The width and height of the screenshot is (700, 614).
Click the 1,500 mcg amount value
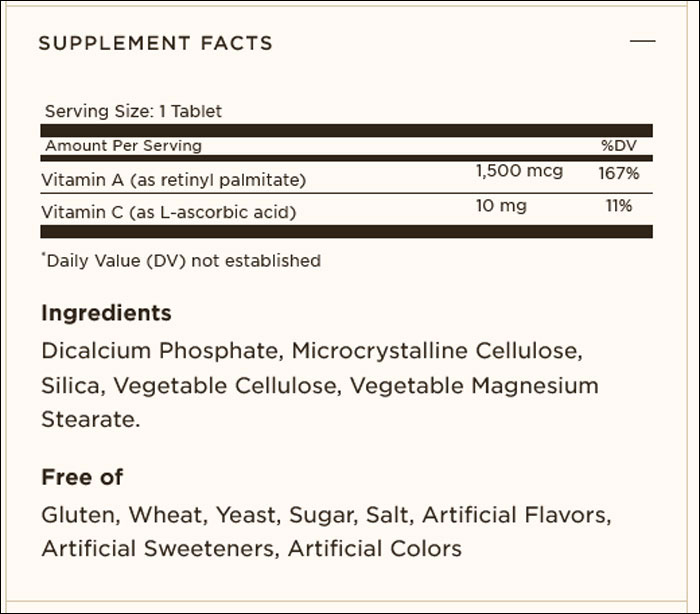pyautogui.click(x=519, y=171)
